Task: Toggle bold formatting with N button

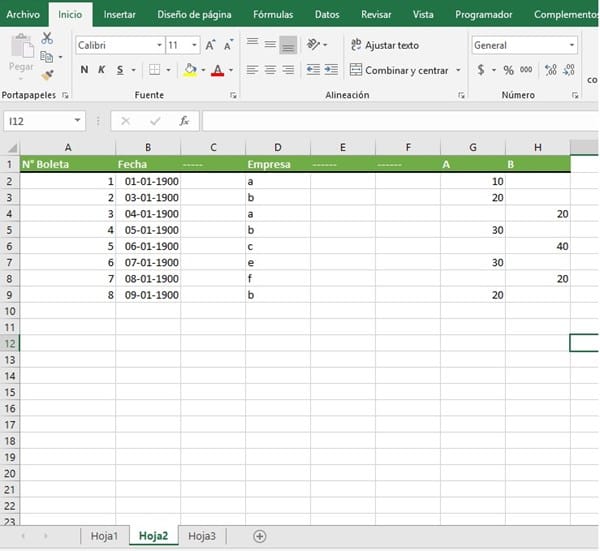Action: pos(84,70)
